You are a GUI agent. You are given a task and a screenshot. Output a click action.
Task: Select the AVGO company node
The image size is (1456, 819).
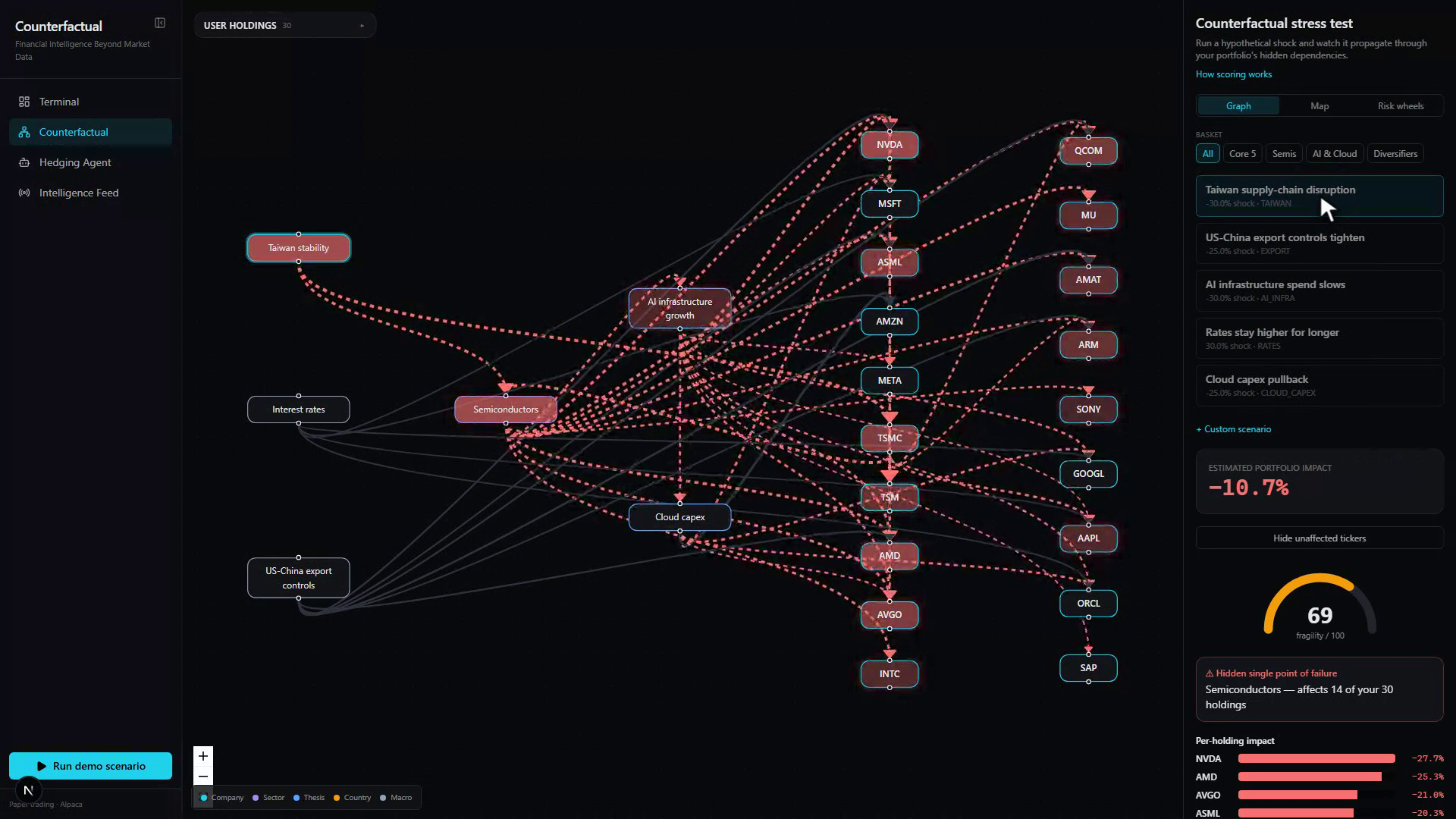(890, 615)
